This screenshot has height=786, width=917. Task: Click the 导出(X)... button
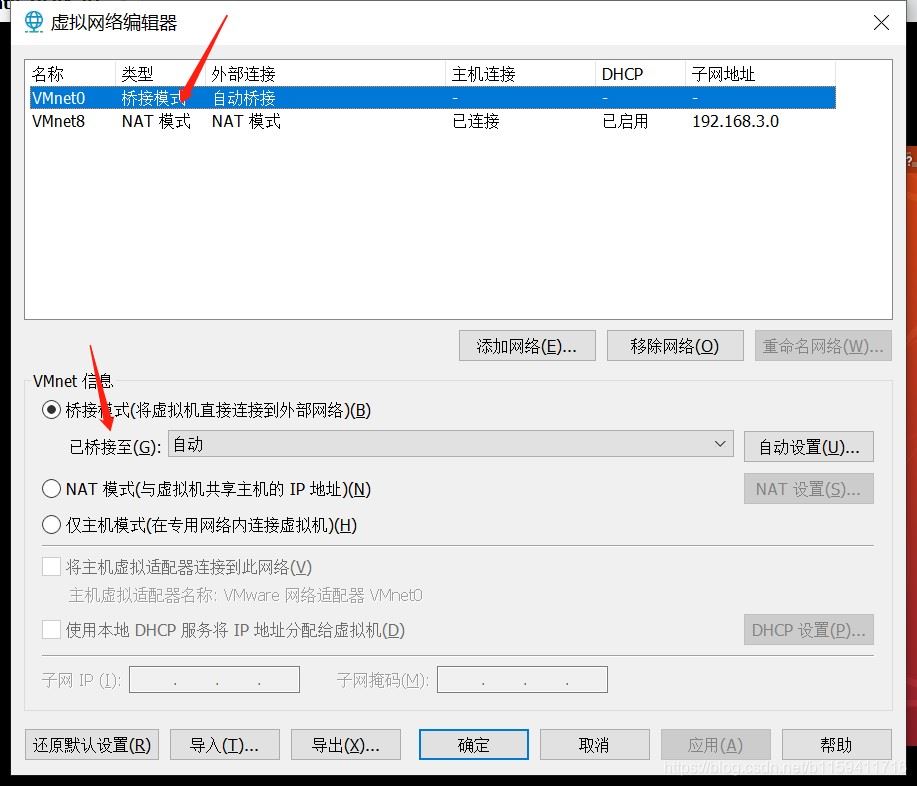coord(346,744)
